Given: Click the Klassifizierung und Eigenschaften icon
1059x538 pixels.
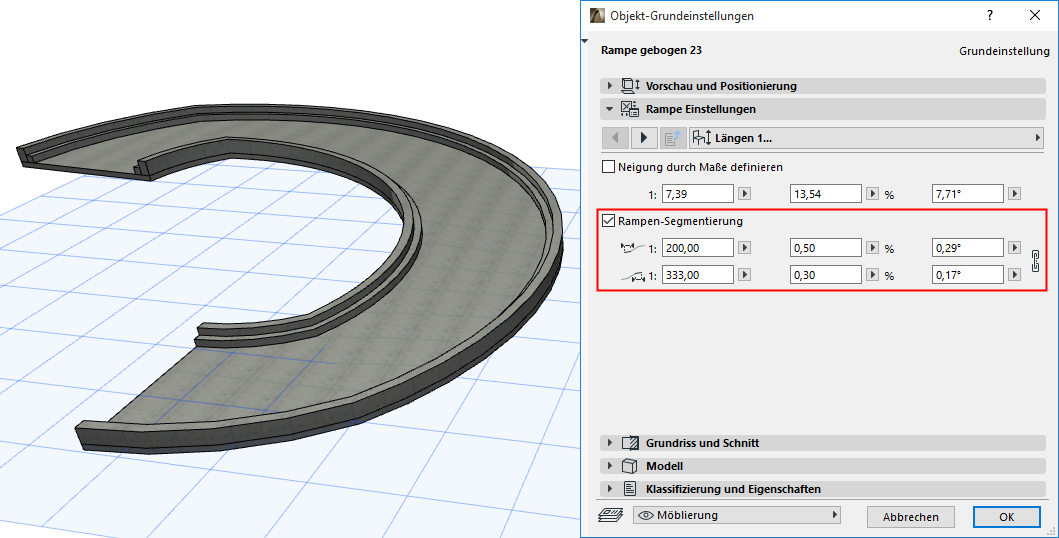Looking at the screenshot, I should coord(629,489).
